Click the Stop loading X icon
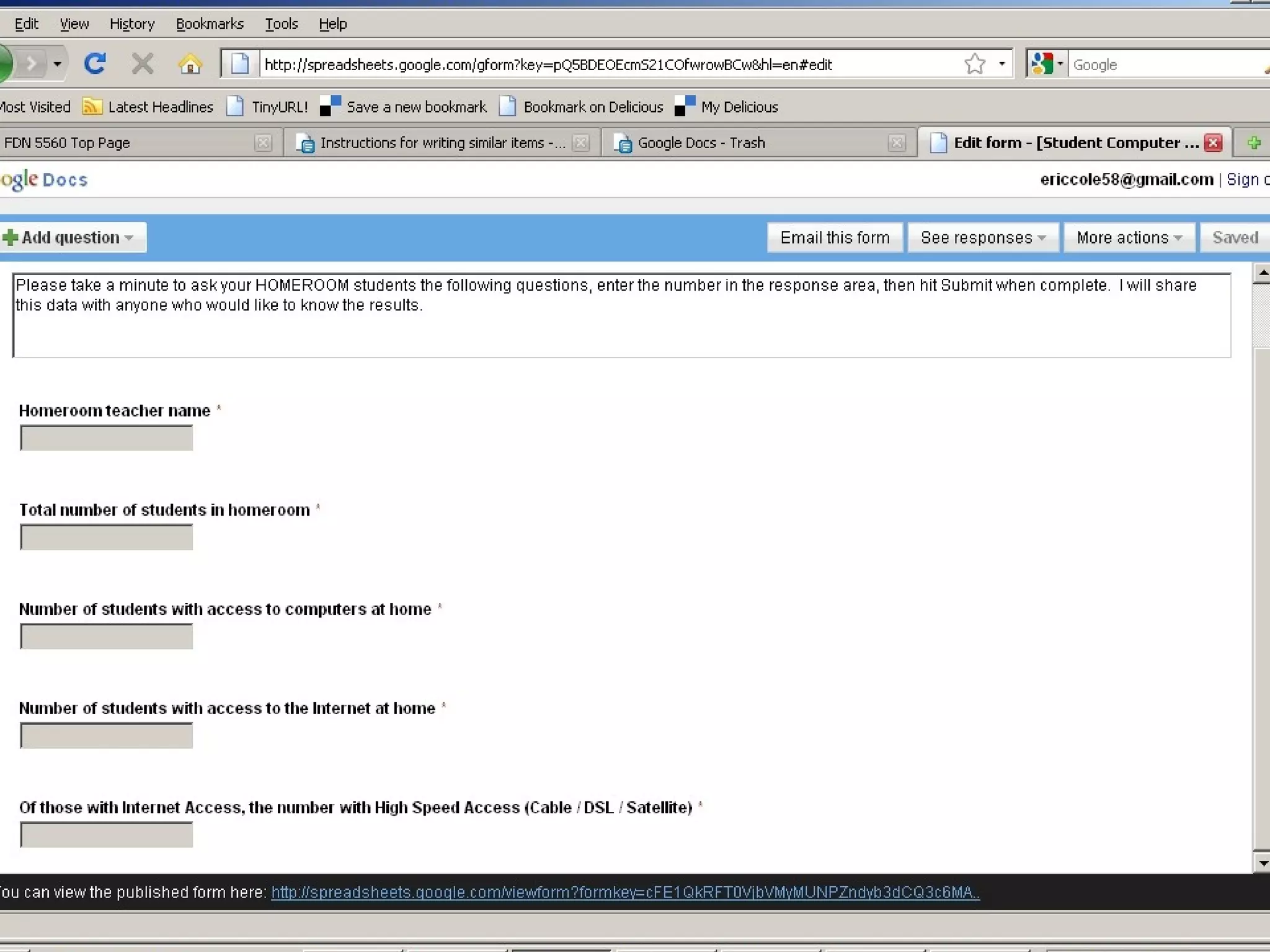Image resolution: width=1270 pixels, height=952 pixels. (x=143, y=64)
